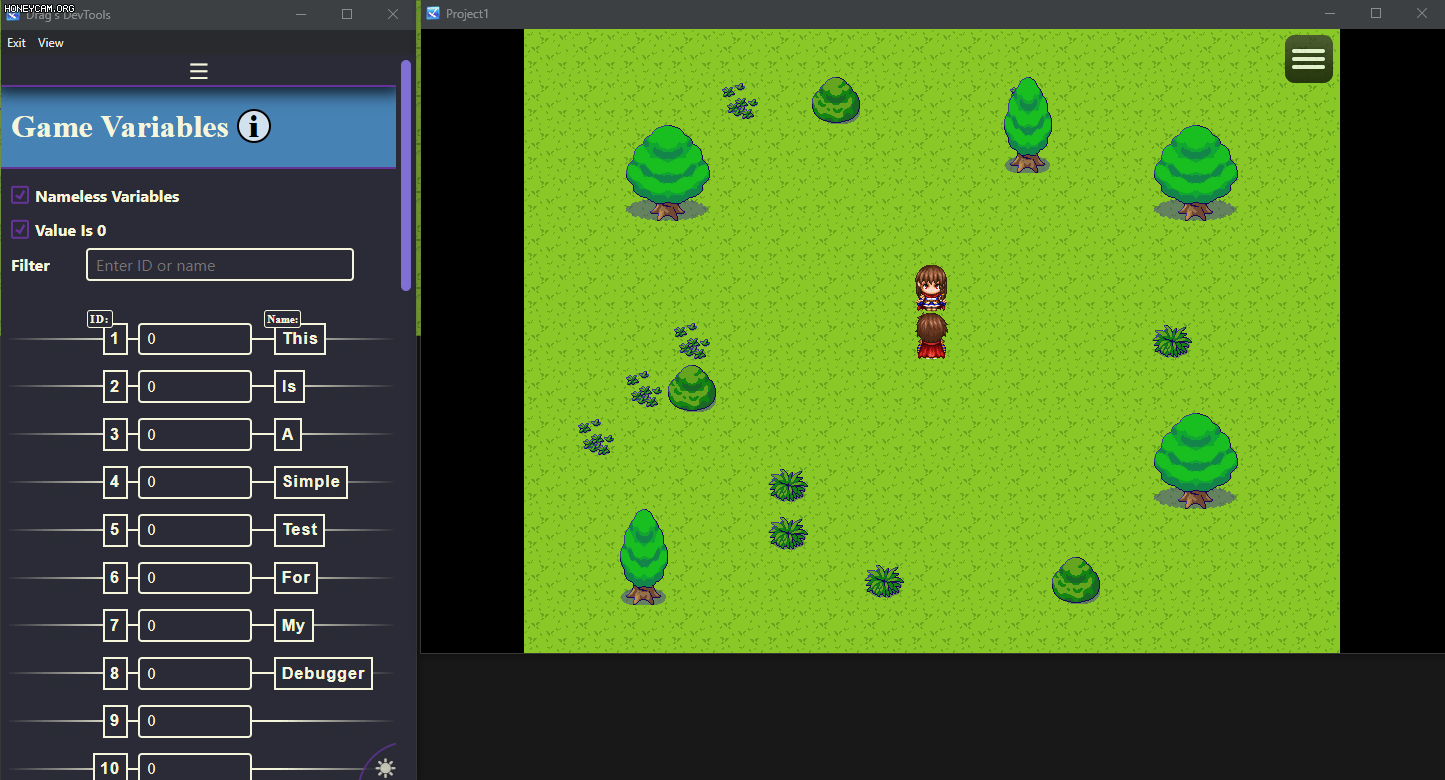Click the purple scrollbar in DevTools panel
Screen dimensions: 1445x780
pyautogui.click(x=406, y=175)
